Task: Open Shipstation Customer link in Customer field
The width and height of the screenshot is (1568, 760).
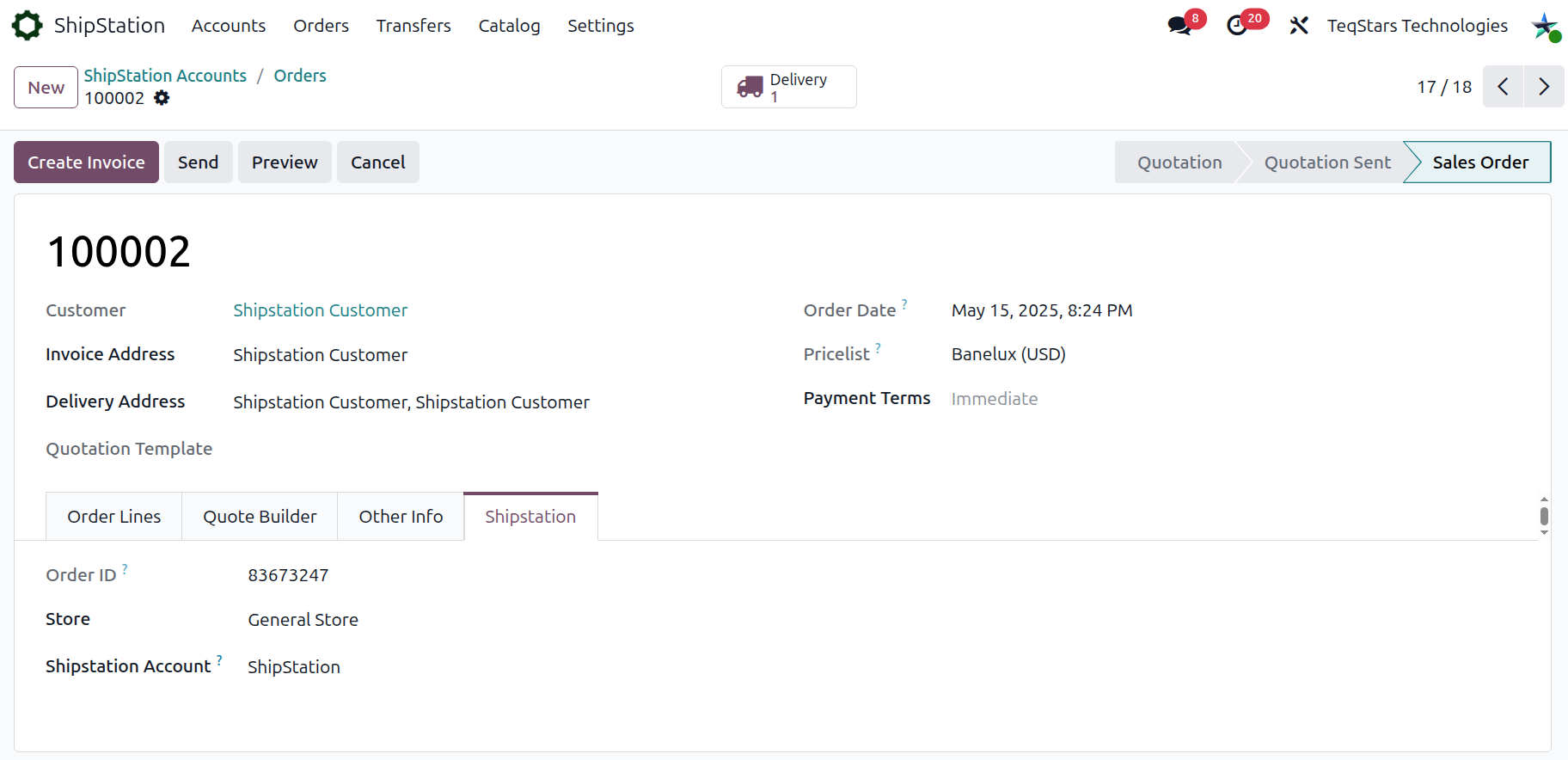Action: pos(320,310)
